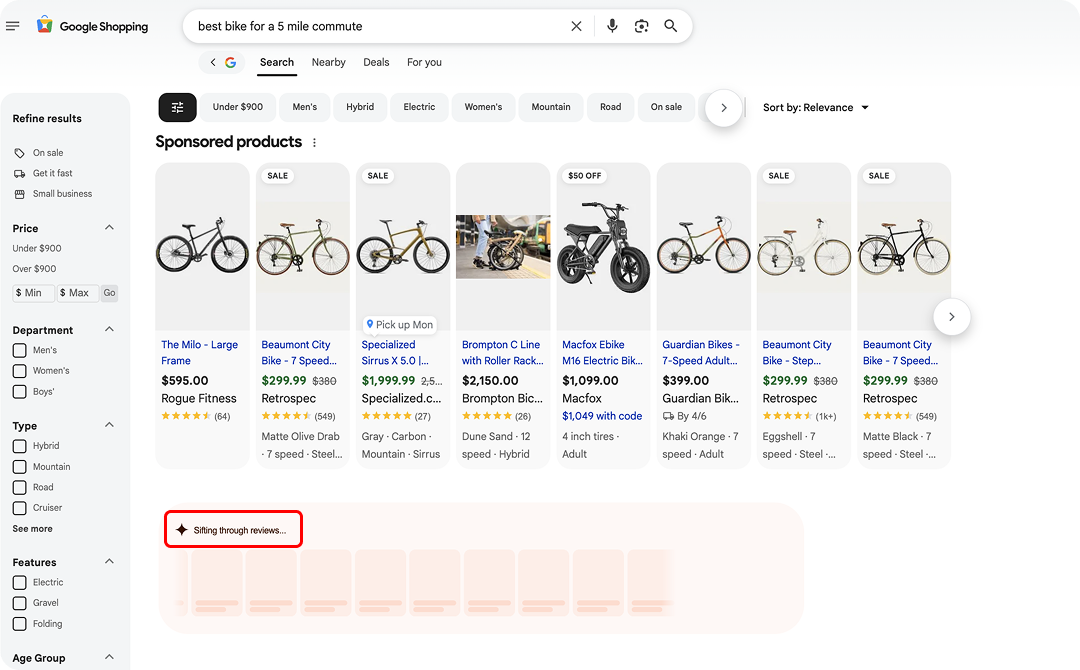Image resolution: width=1080 pixels, height=670 pixels.
Task: Switch to the Search tab
Action: (277, 62)
